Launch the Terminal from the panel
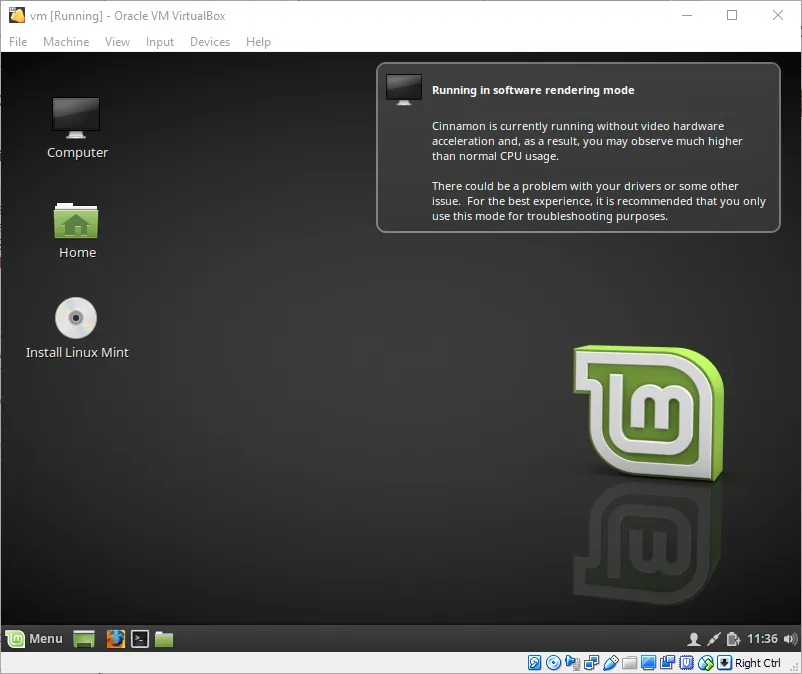 tap(140, 639)
